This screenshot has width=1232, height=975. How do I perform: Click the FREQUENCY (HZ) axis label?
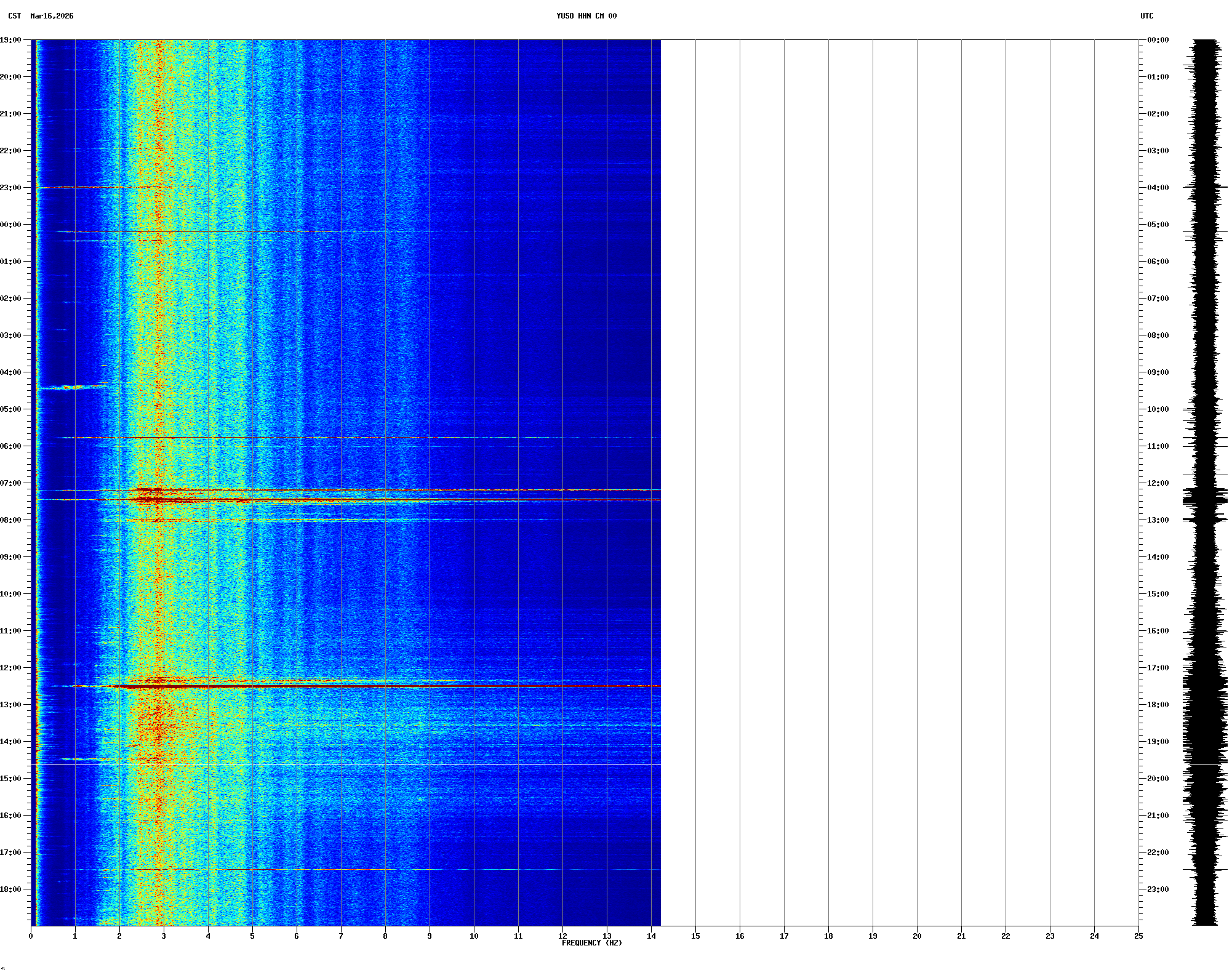pyautogui.click(x=591, y=943)
